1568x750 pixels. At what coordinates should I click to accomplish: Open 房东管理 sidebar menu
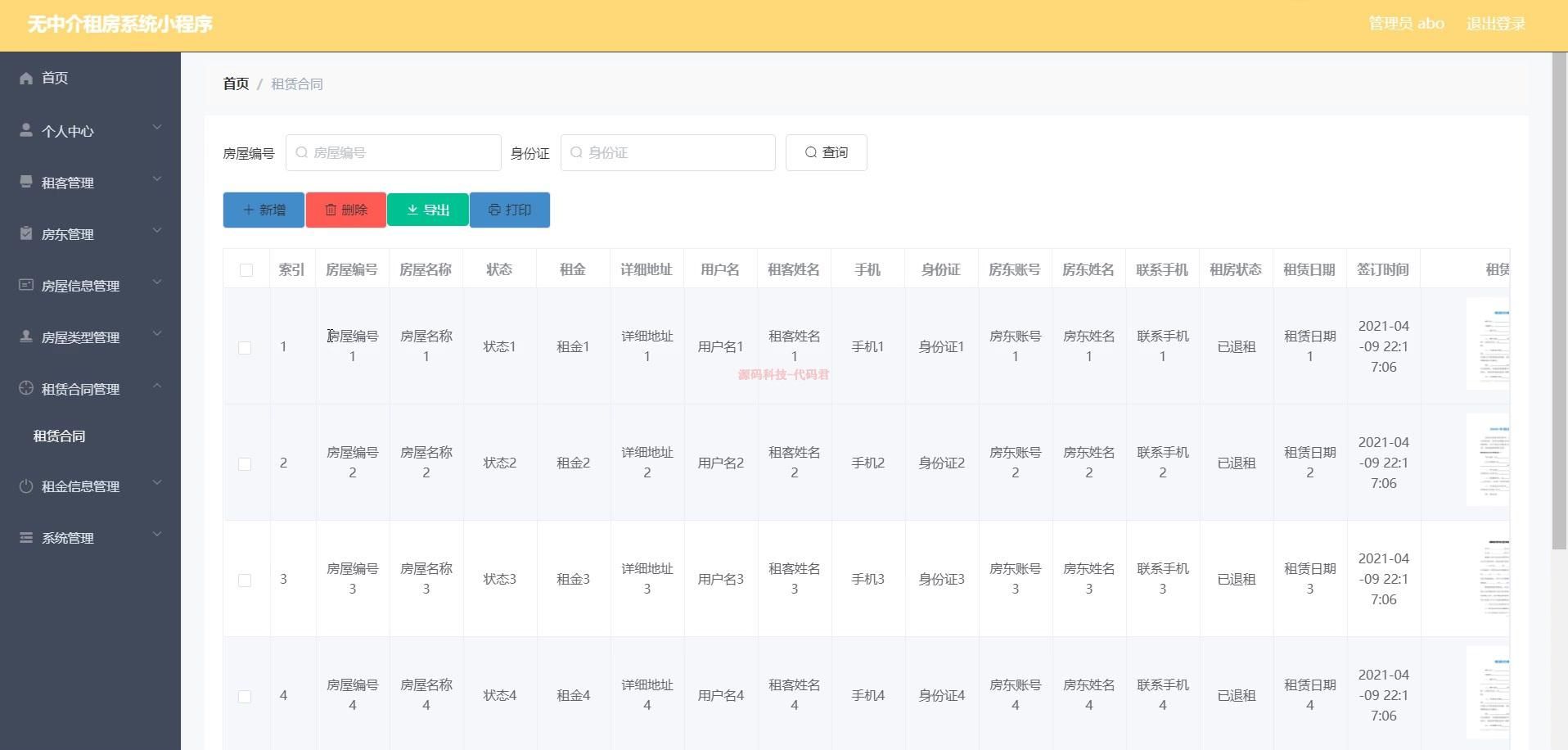[x=90, y=233]
